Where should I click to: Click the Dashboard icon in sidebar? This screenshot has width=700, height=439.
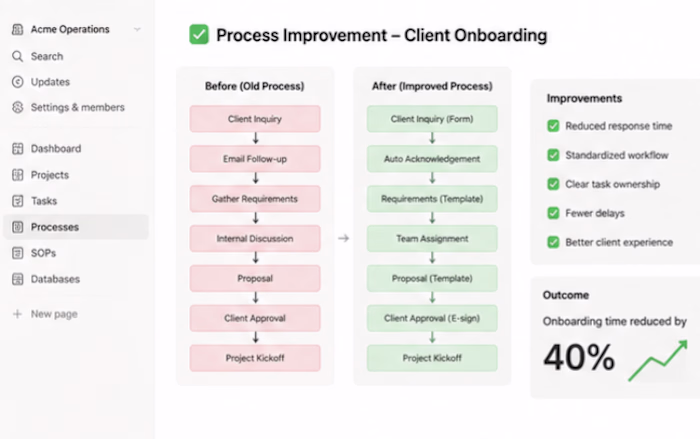(17, 149)
